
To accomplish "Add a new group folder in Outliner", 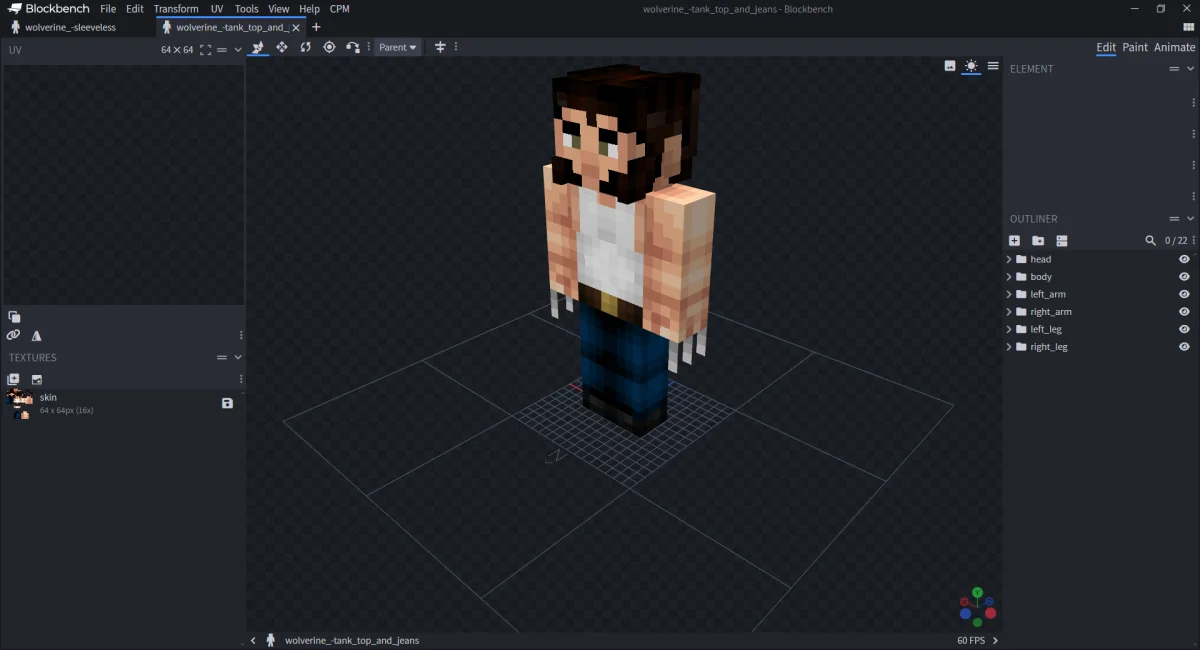I will click(x=1038, y=240).
